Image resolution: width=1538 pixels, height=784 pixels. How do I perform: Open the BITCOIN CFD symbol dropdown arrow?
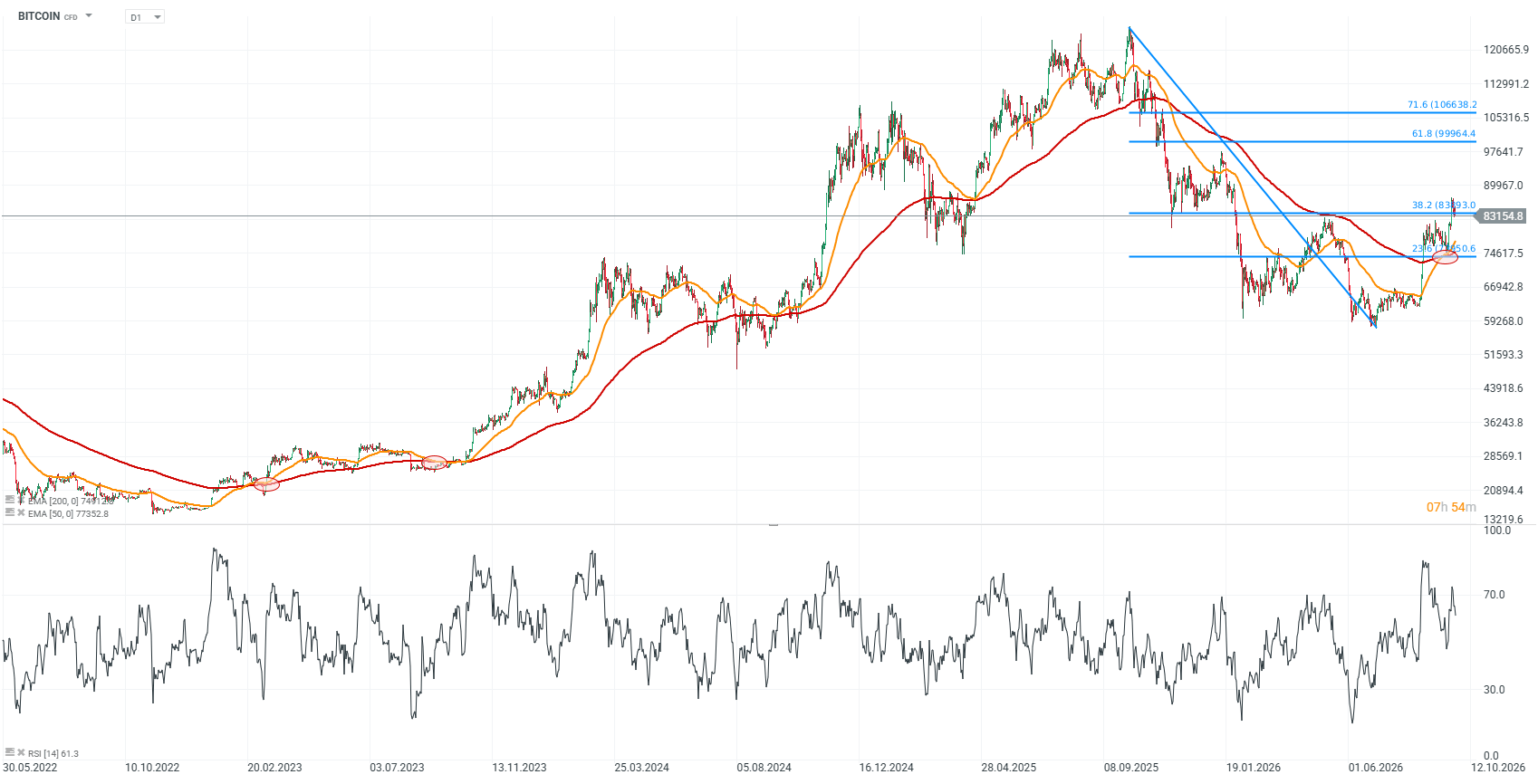coord(89,16)
